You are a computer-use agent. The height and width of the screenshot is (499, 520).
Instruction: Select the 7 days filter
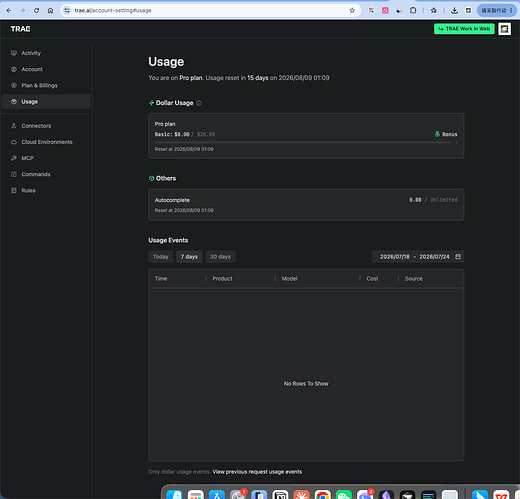coord(189,257)
